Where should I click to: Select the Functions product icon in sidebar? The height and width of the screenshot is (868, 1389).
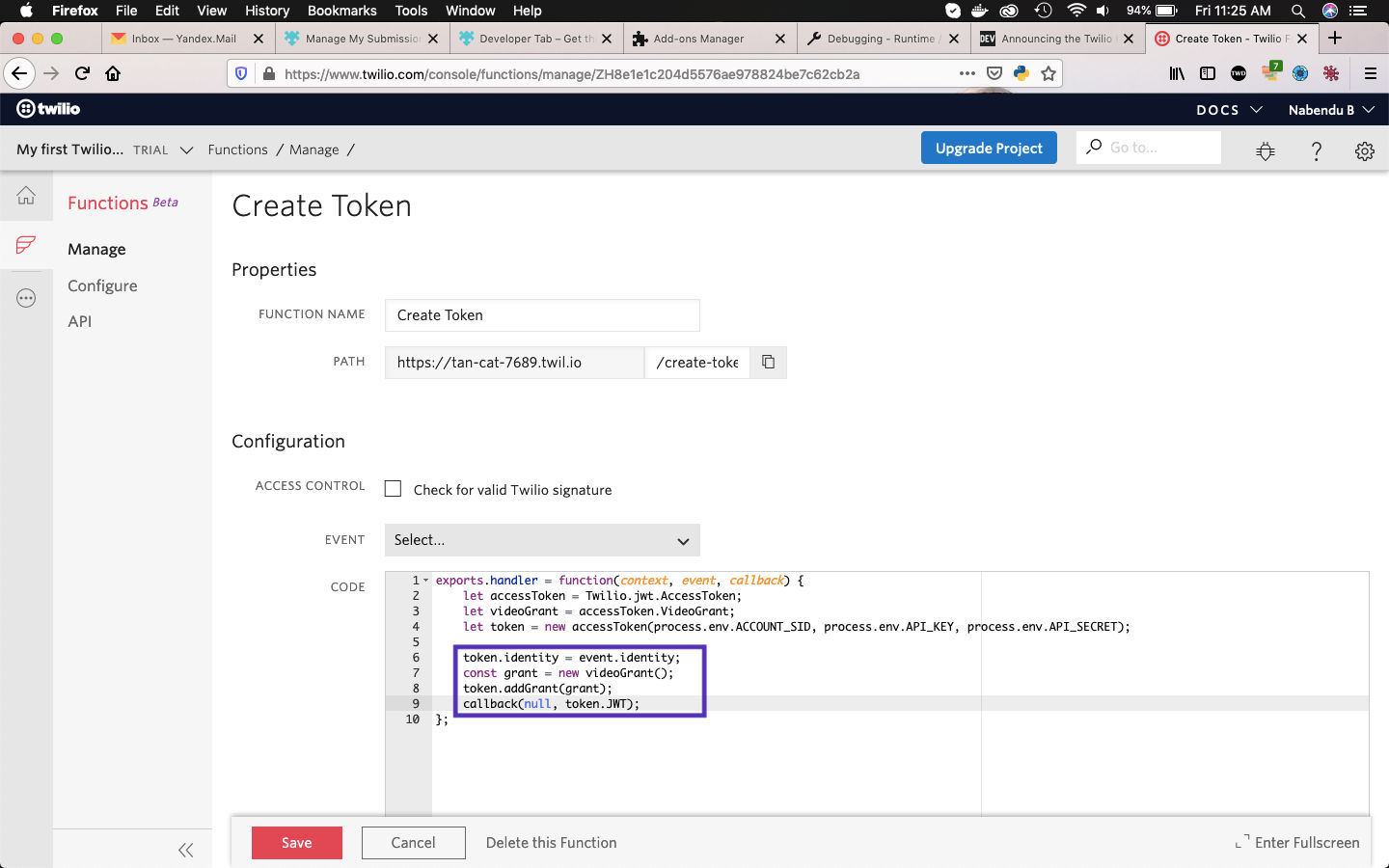pos(26,245)
